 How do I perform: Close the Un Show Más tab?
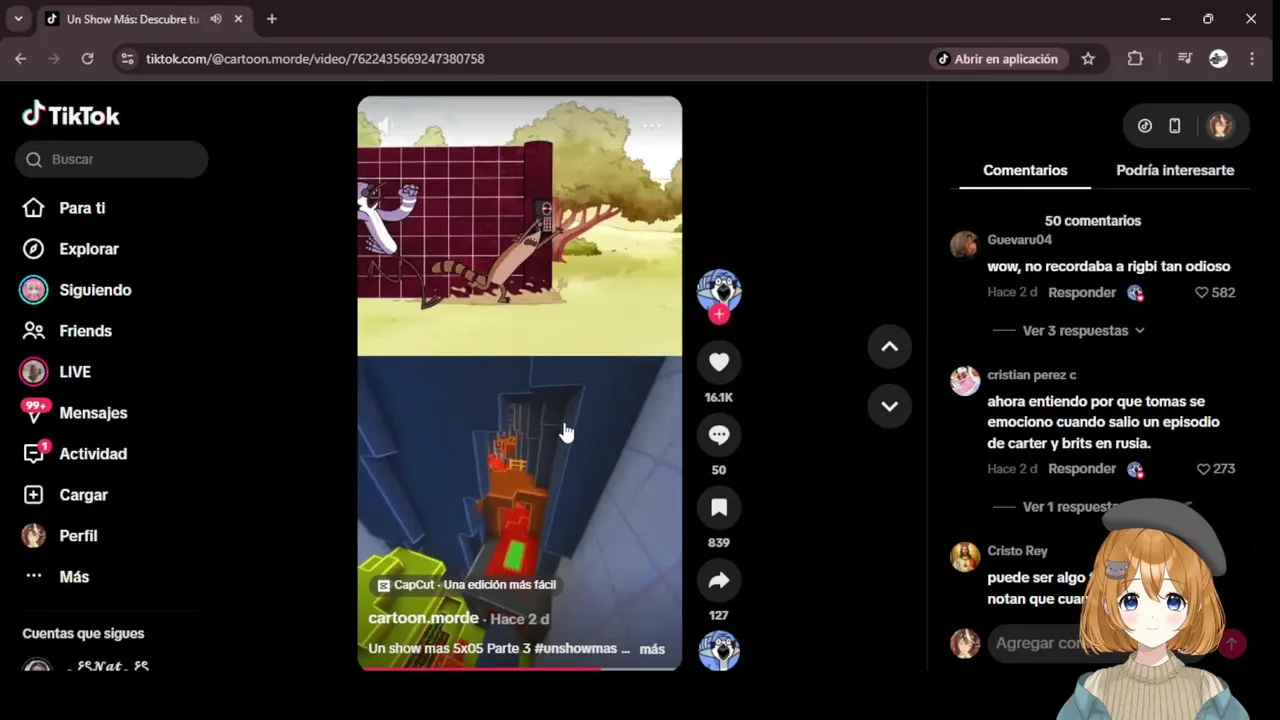[238, 19]
